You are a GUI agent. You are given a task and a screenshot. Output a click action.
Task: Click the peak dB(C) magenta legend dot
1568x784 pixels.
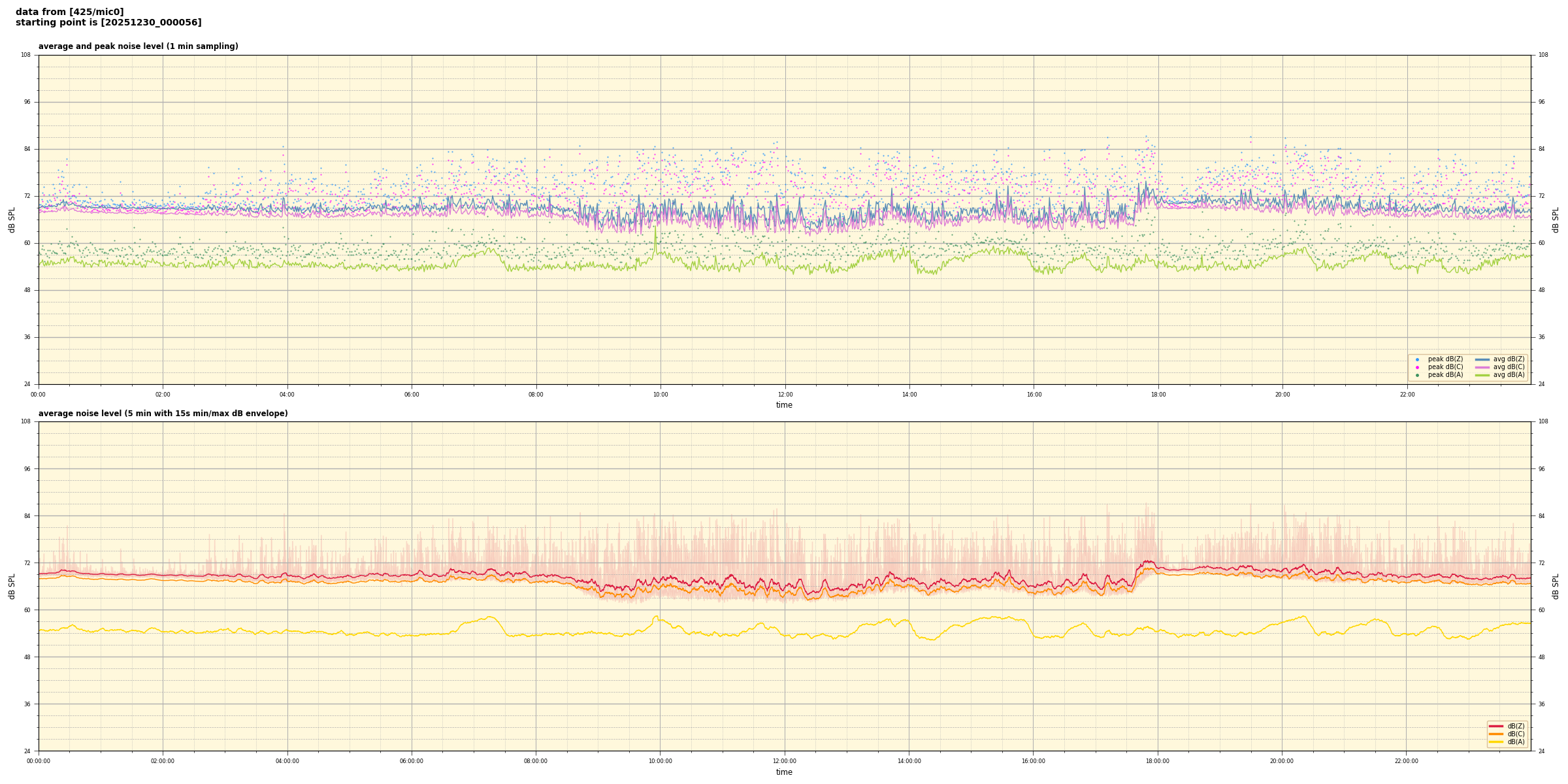[x=1417, y=367]
